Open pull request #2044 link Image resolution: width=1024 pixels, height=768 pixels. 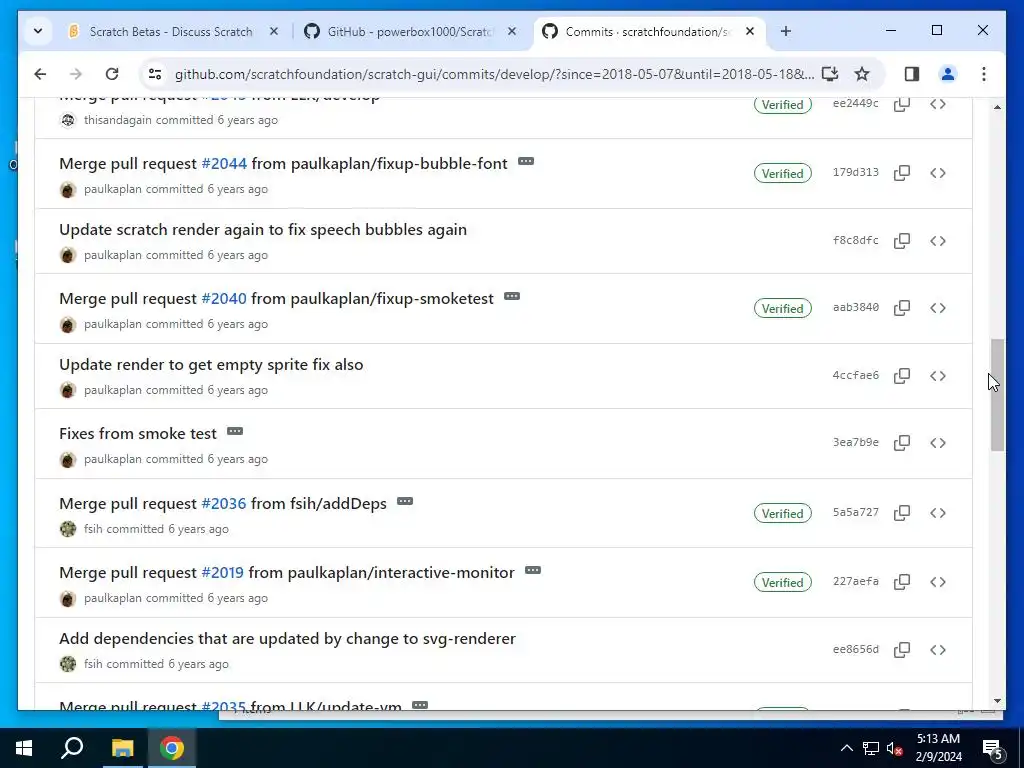[x=224, y=163]
